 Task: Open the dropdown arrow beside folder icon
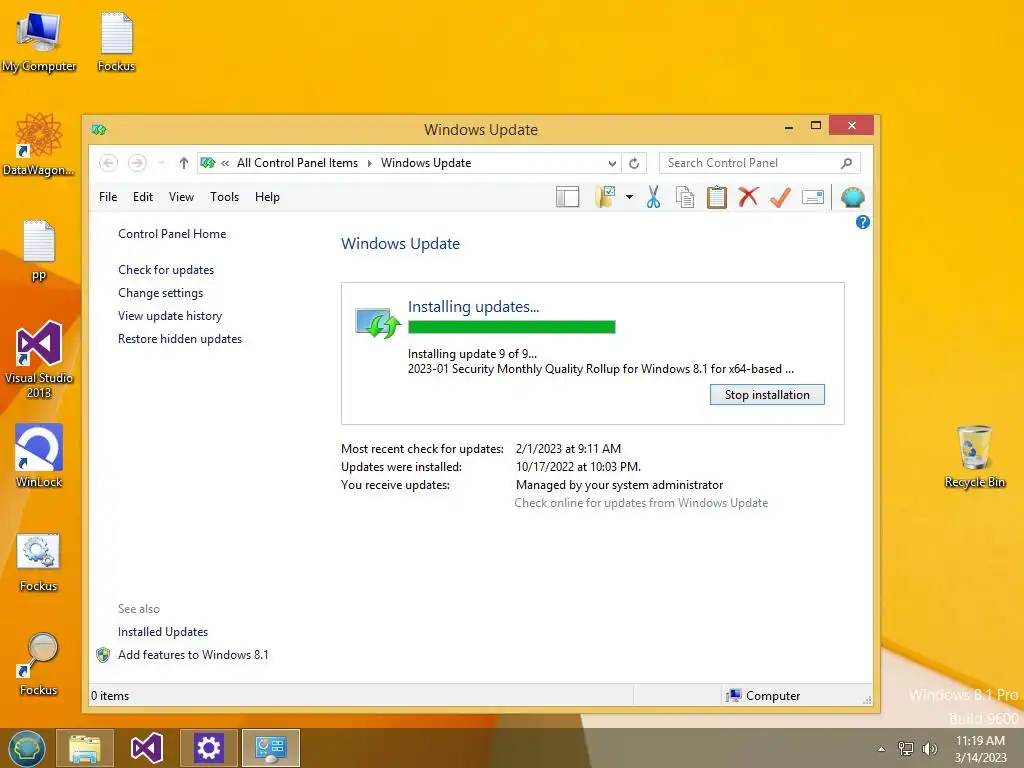(x=629, y=197)
